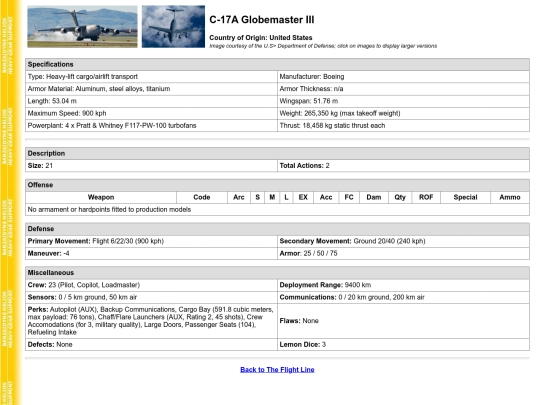
Task: Follow the Back to The Flight Line link
Action: (277, 370)
